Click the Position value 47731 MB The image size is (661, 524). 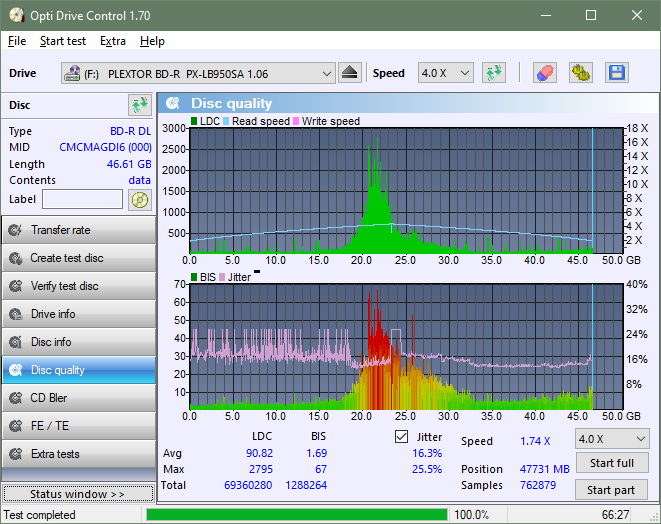click(x=545, y=469)
